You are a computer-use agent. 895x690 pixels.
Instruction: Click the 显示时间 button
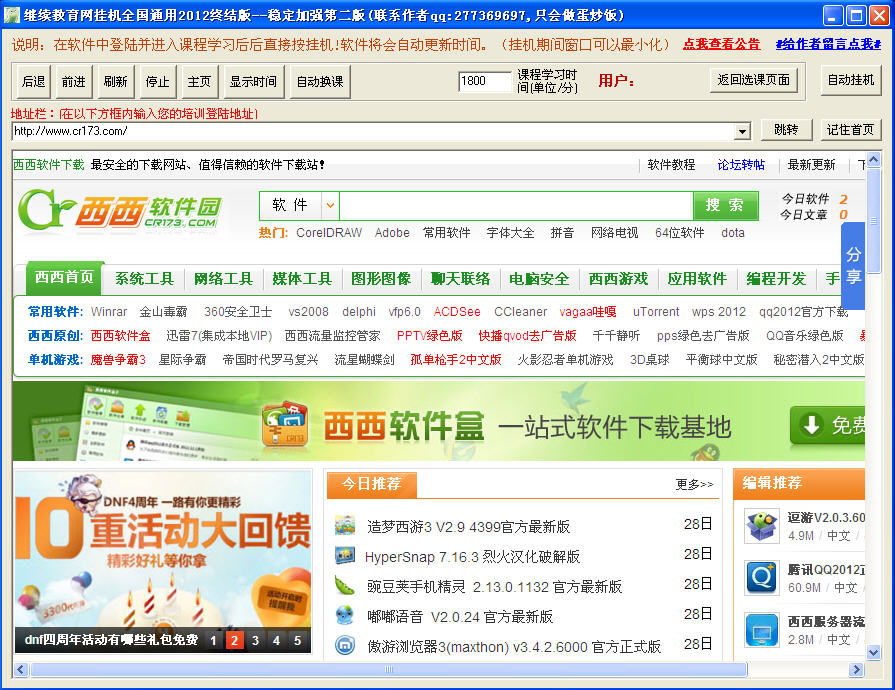(x=253, y=82)
